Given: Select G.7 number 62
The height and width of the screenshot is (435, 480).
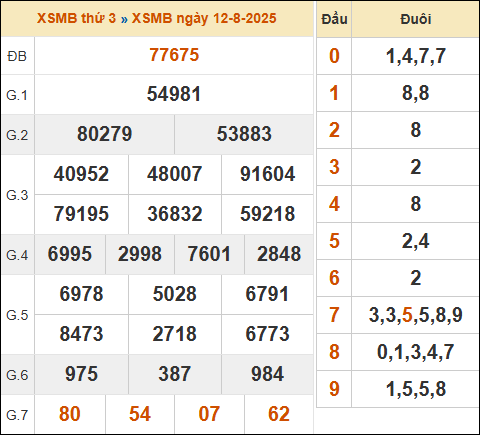Looking at the screenshot, I should coord(279,414).
